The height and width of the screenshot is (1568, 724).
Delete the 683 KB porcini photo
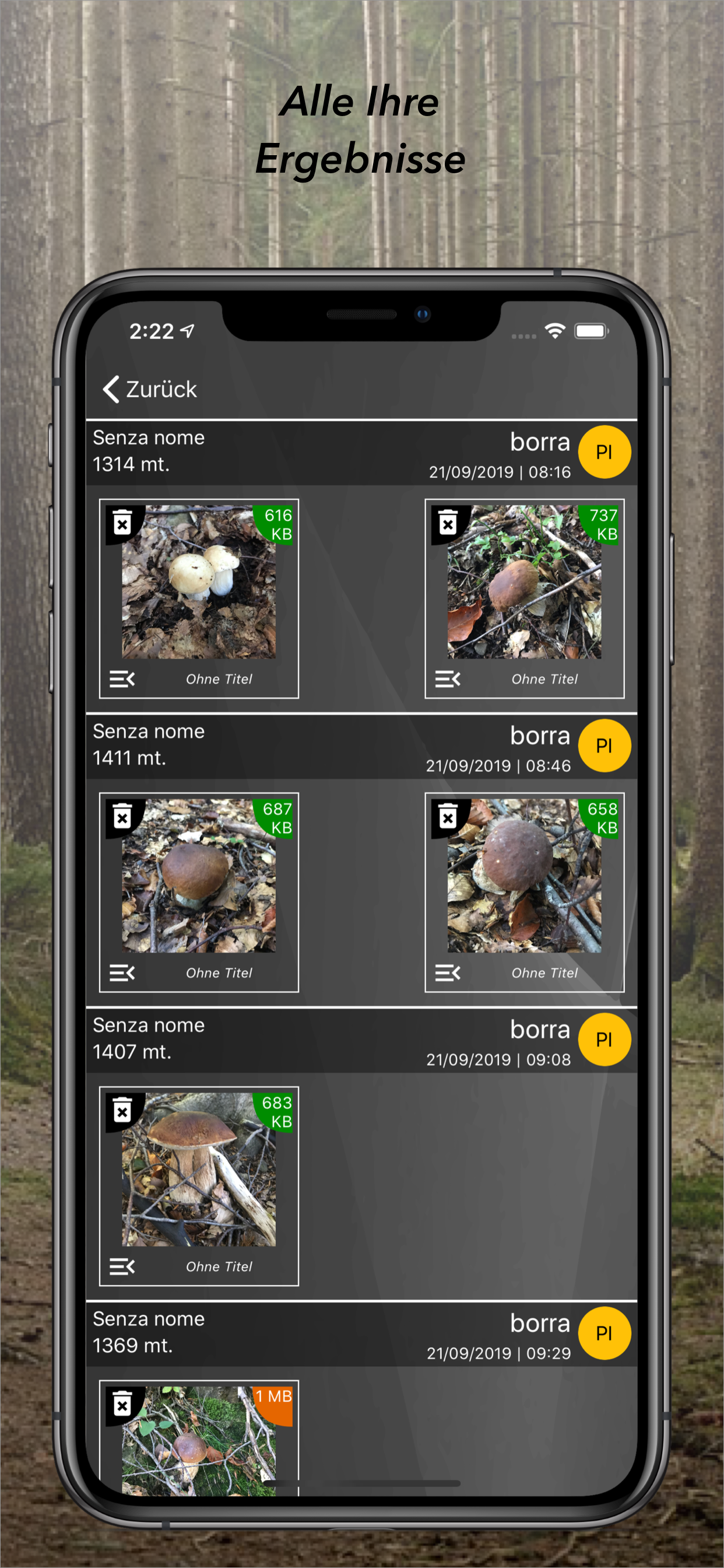[x=122, y=1110]
